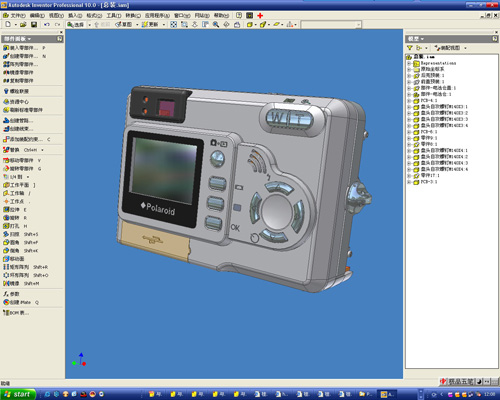Select 零件9:1 in the model tree
The width and height of the screenshot is (500, 400).
coord(429,138)
